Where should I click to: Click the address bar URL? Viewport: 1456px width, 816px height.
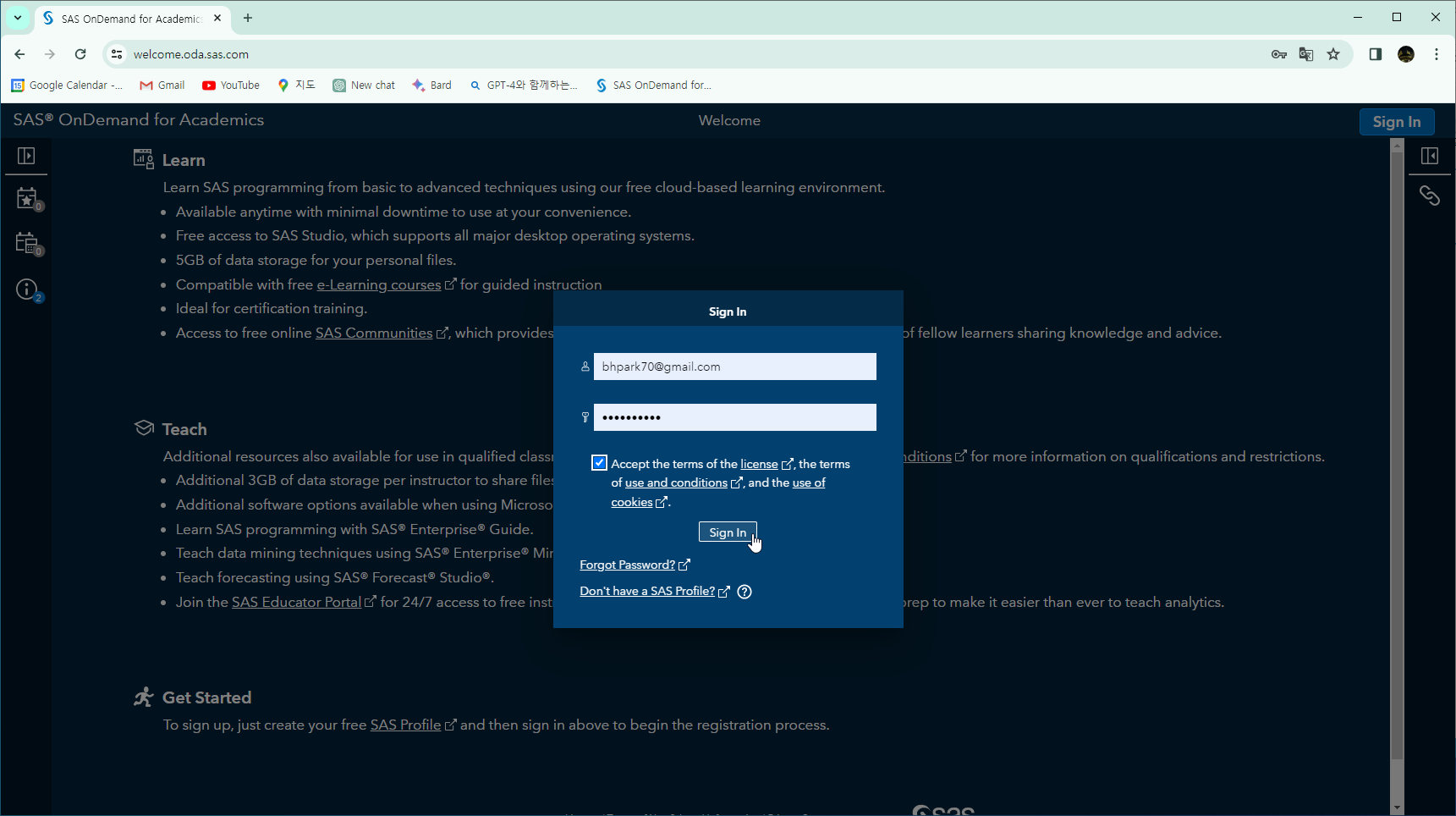coord(191,54)
